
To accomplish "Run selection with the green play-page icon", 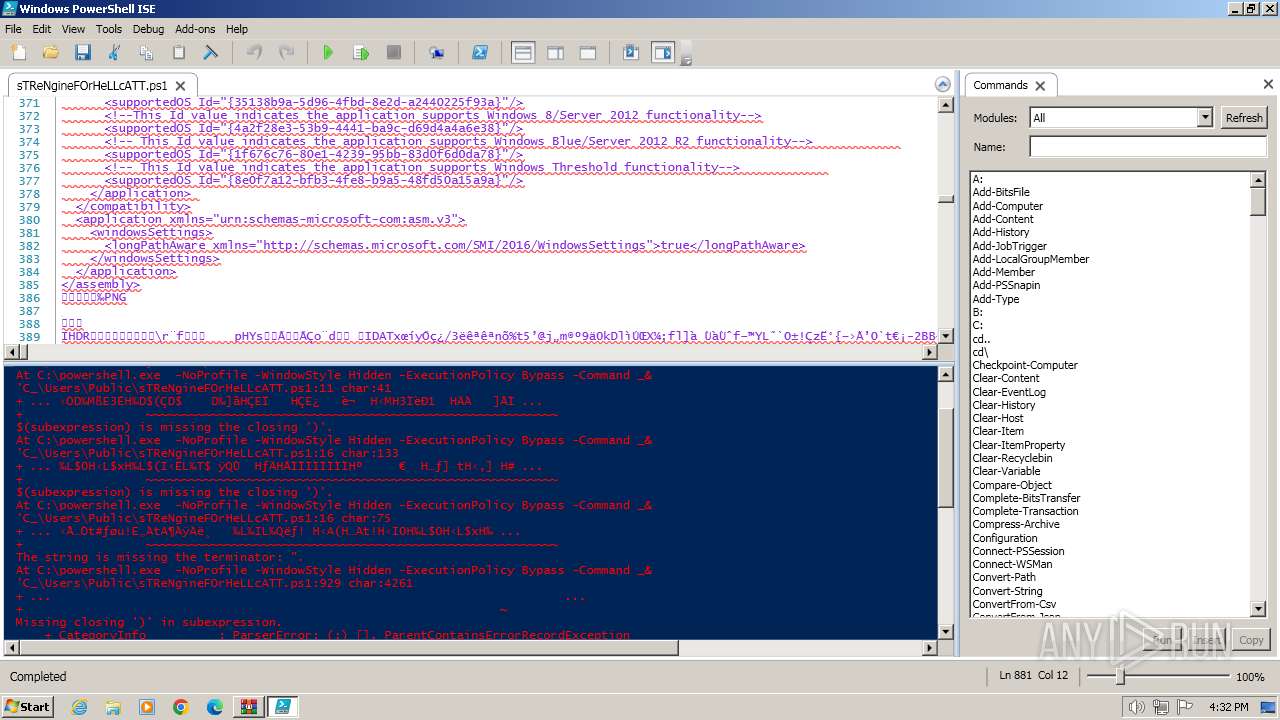I will pyautogui.click(x=361, y=53).
